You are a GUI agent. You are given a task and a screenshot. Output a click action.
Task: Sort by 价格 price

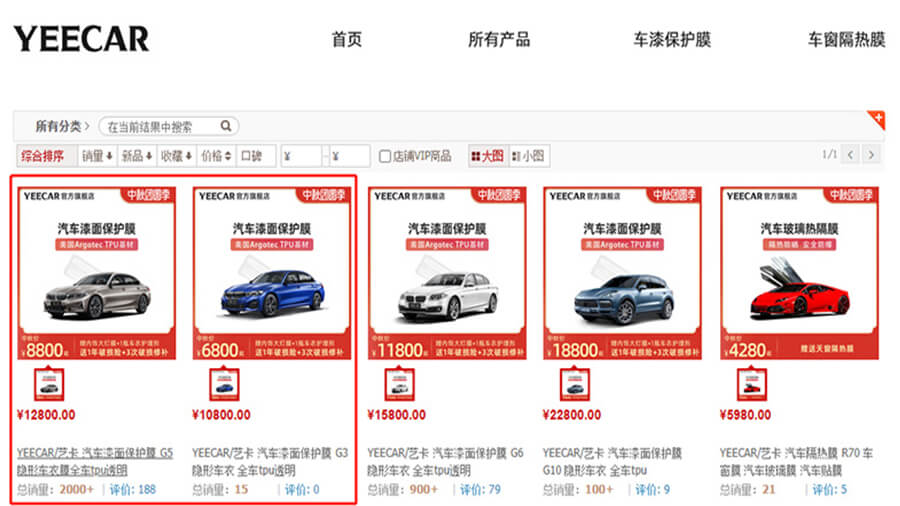click(x=216, y=155)
